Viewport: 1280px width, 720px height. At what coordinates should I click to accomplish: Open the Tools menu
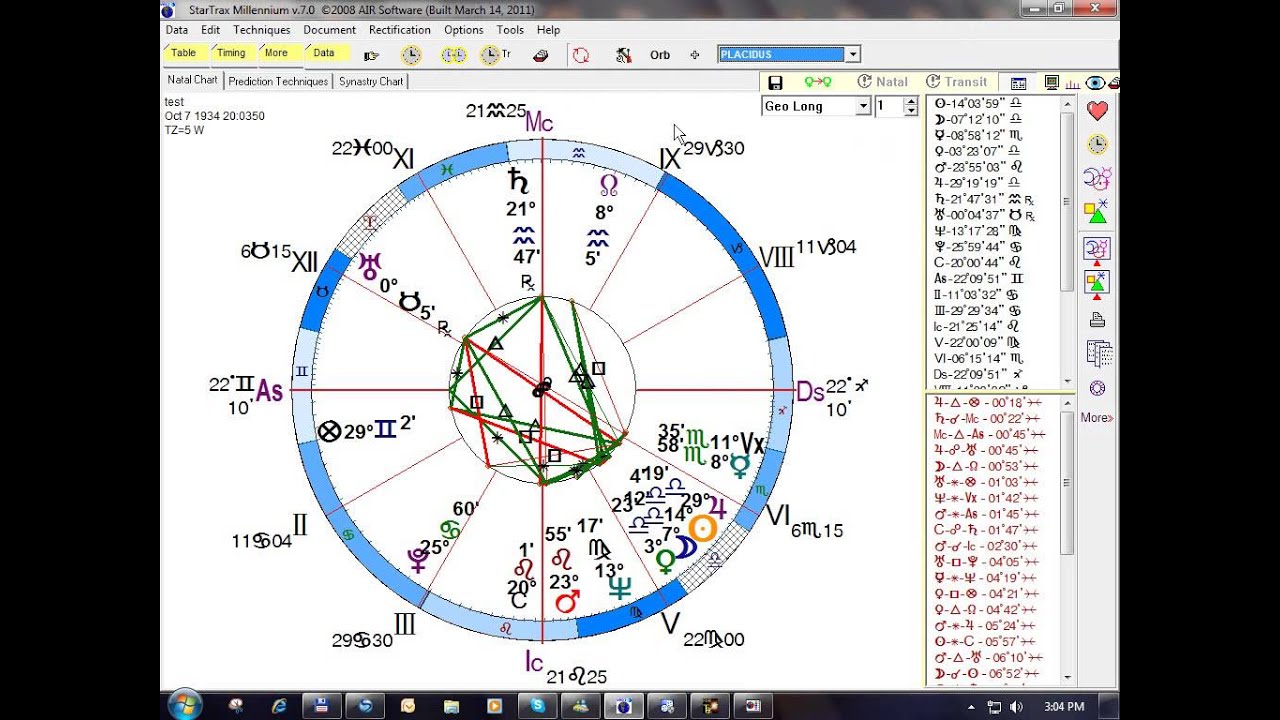pyautogui.click(x=510, y=30)
